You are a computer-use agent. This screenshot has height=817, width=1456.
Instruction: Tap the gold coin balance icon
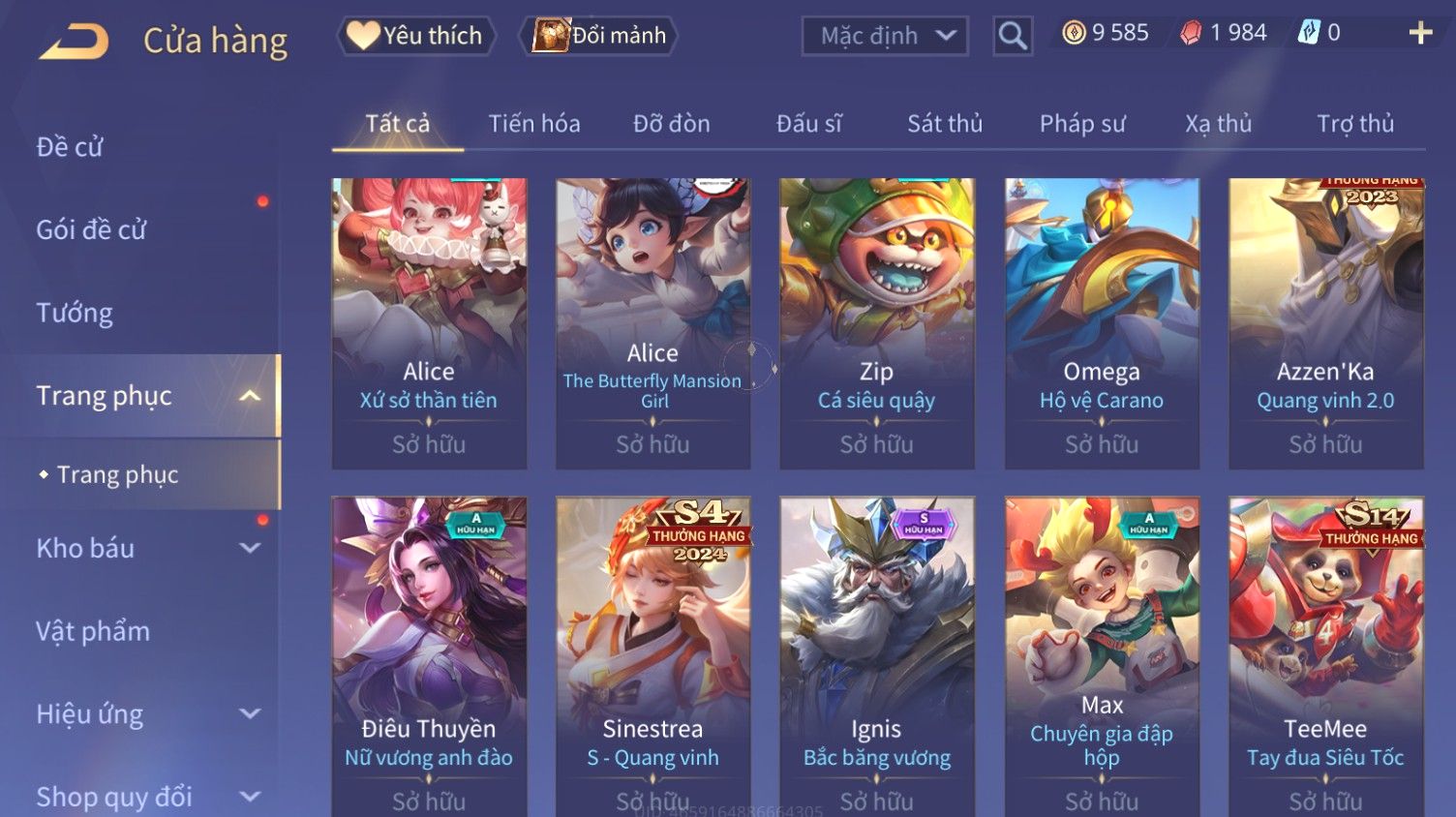pyautogui.click(x=1074, y=33)
